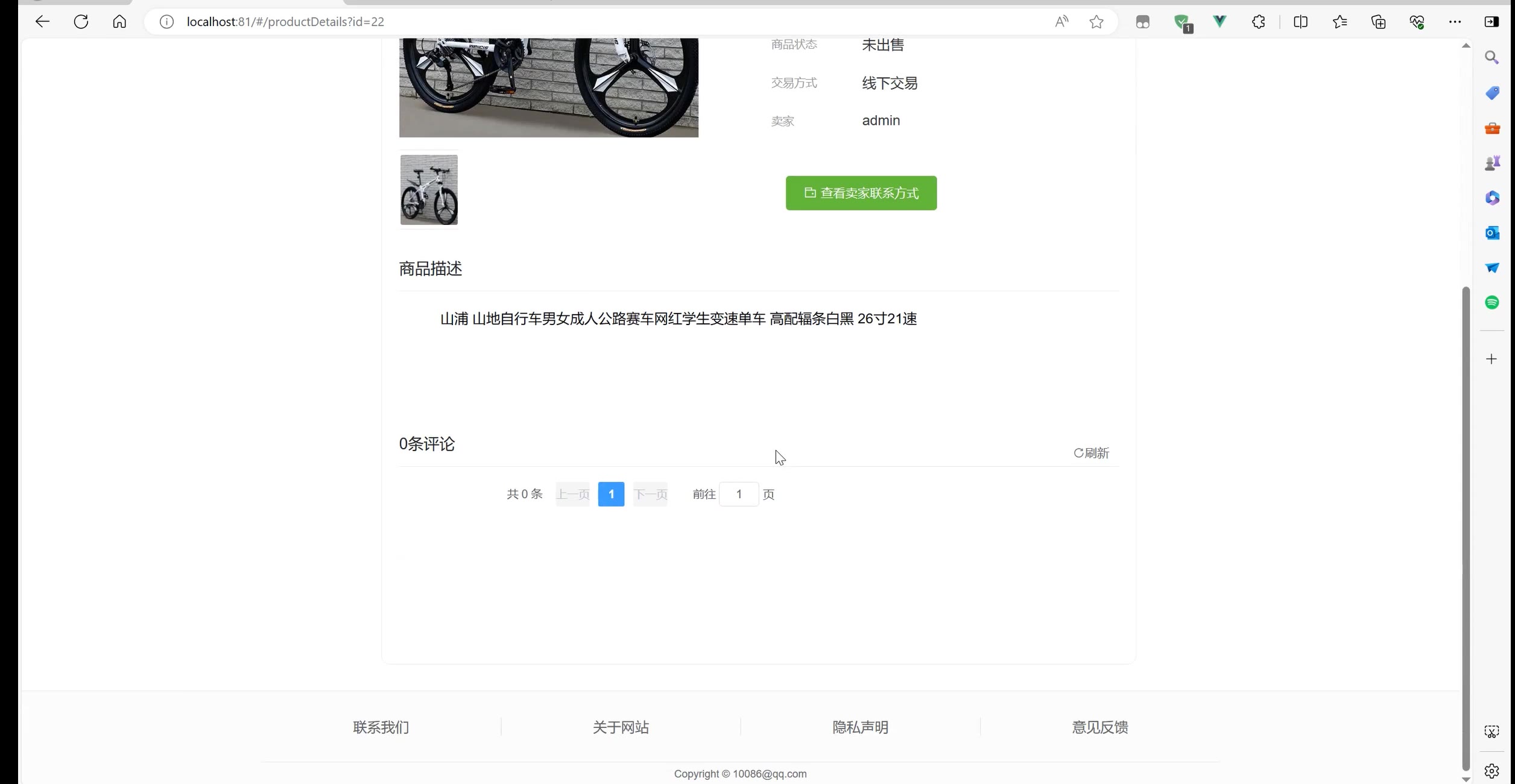
Task: Open Edge settings and more menu
Action: 1455,22
